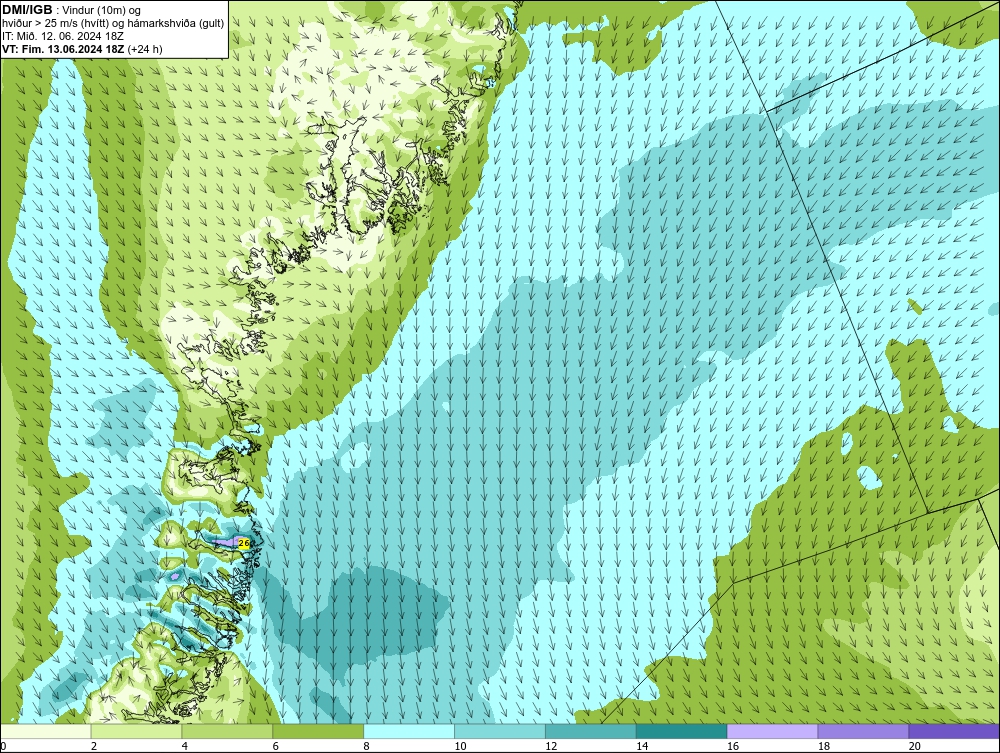The width and height of the screenshot is (1000, 753).
Task: Click the scale label '2'
Action: click(94, 746)
